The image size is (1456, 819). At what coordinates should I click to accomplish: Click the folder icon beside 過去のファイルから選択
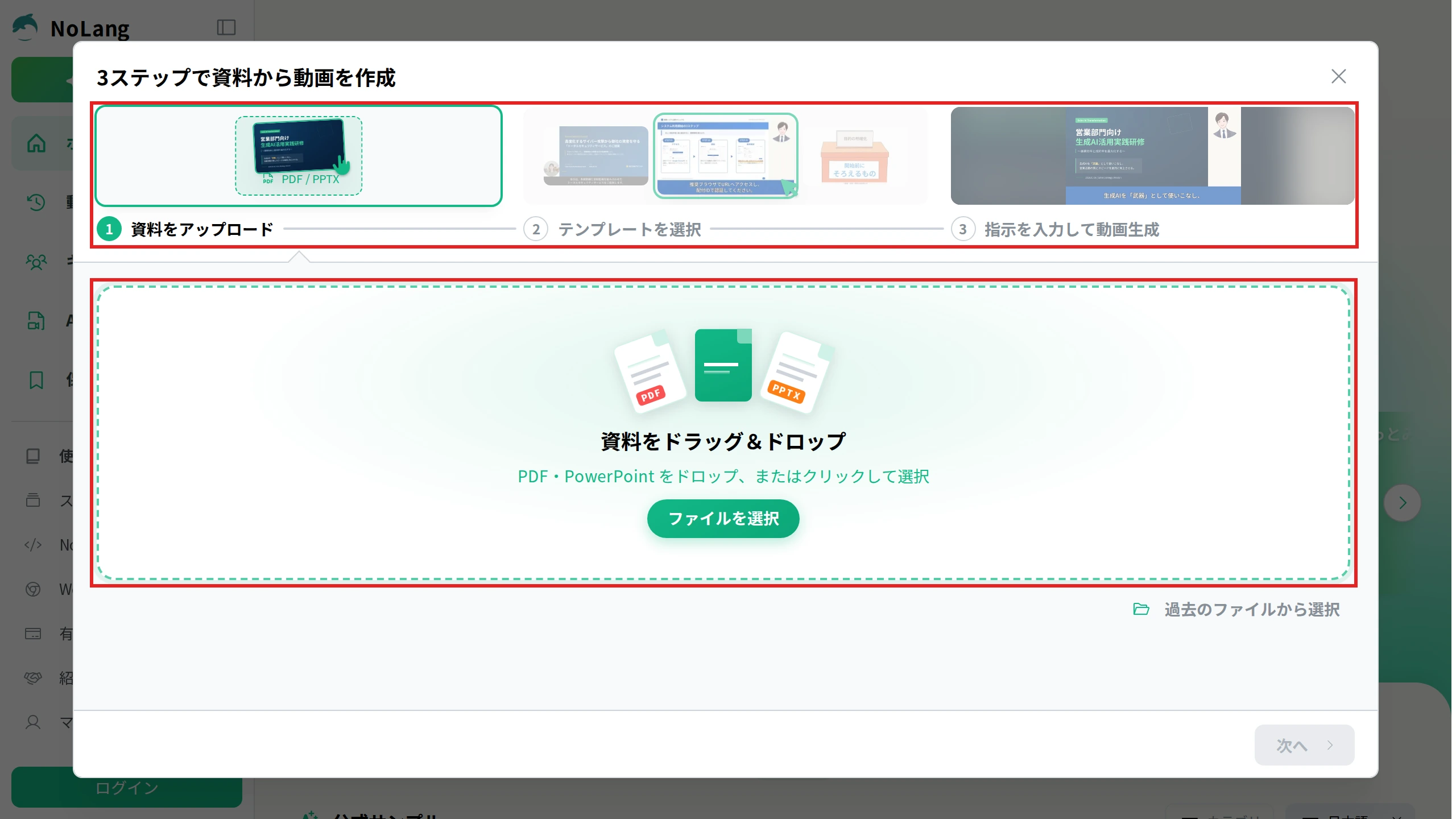coord(1141,609)
